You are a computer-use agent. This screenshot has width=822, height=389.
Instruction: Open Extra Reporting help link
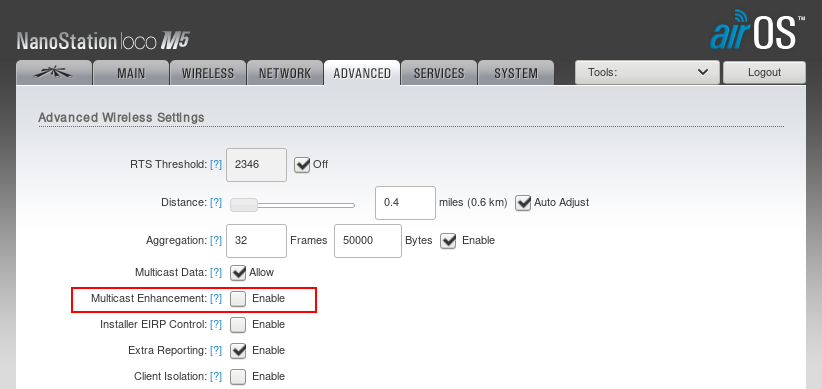[216, 351]
